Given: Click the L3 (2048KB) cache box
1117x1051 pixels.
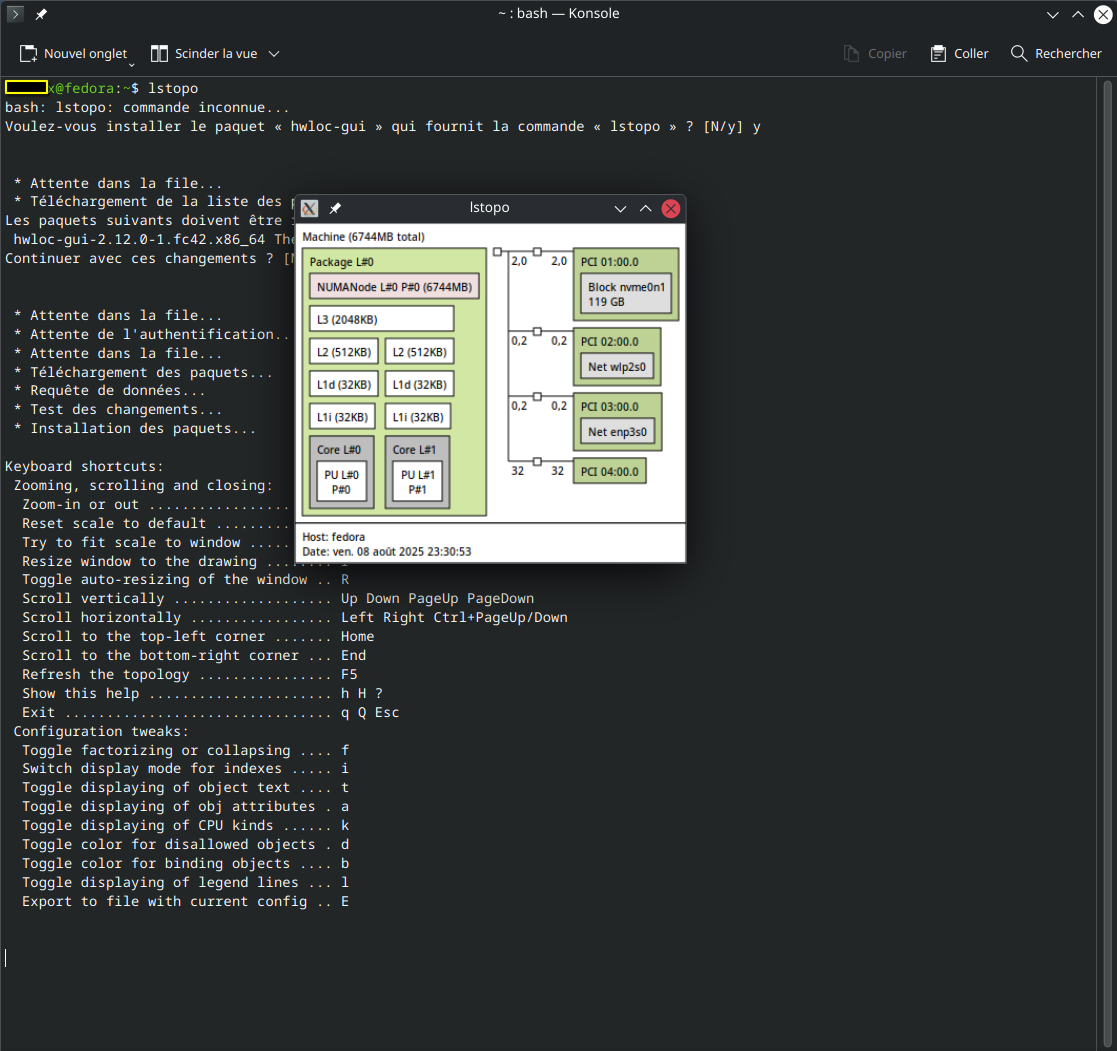Looking at the screenshot, I should (381, 319).
